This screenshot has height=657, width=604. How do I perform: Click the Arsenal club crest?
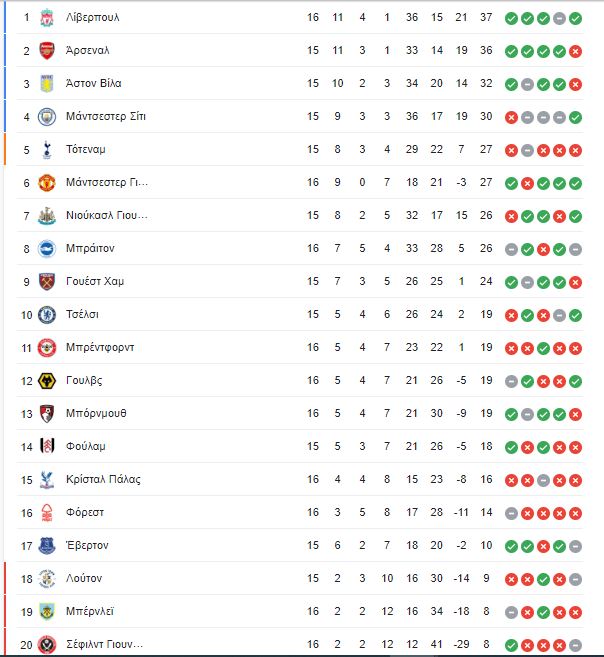47,51
